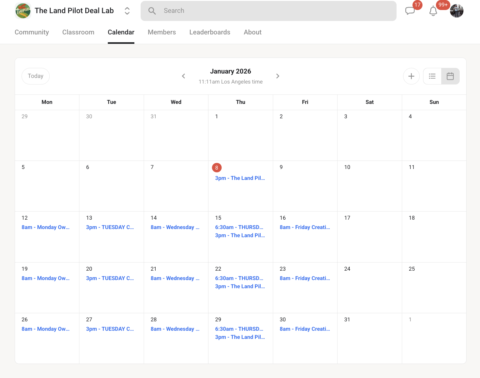Focus the Search input field

click(268, 11)
